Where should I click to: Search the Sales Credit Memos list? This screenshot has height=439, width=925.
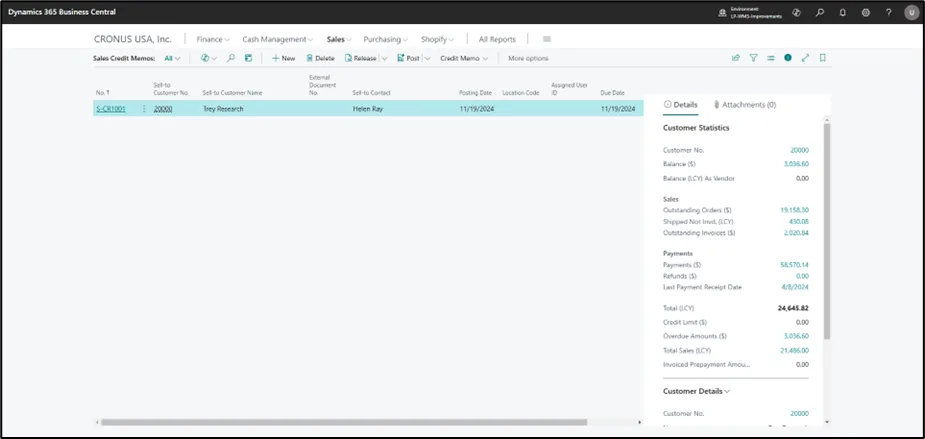[231, 58]
